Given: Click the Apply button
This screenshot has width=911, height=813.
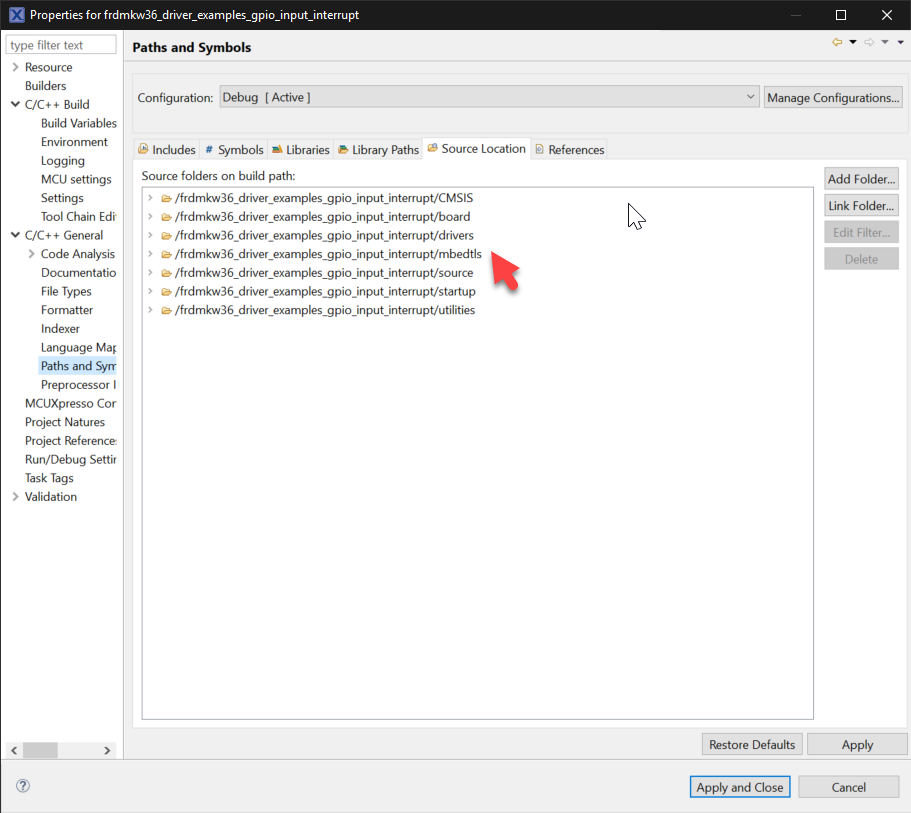Looking at the screenshot, I should click(x=857, y=744).
